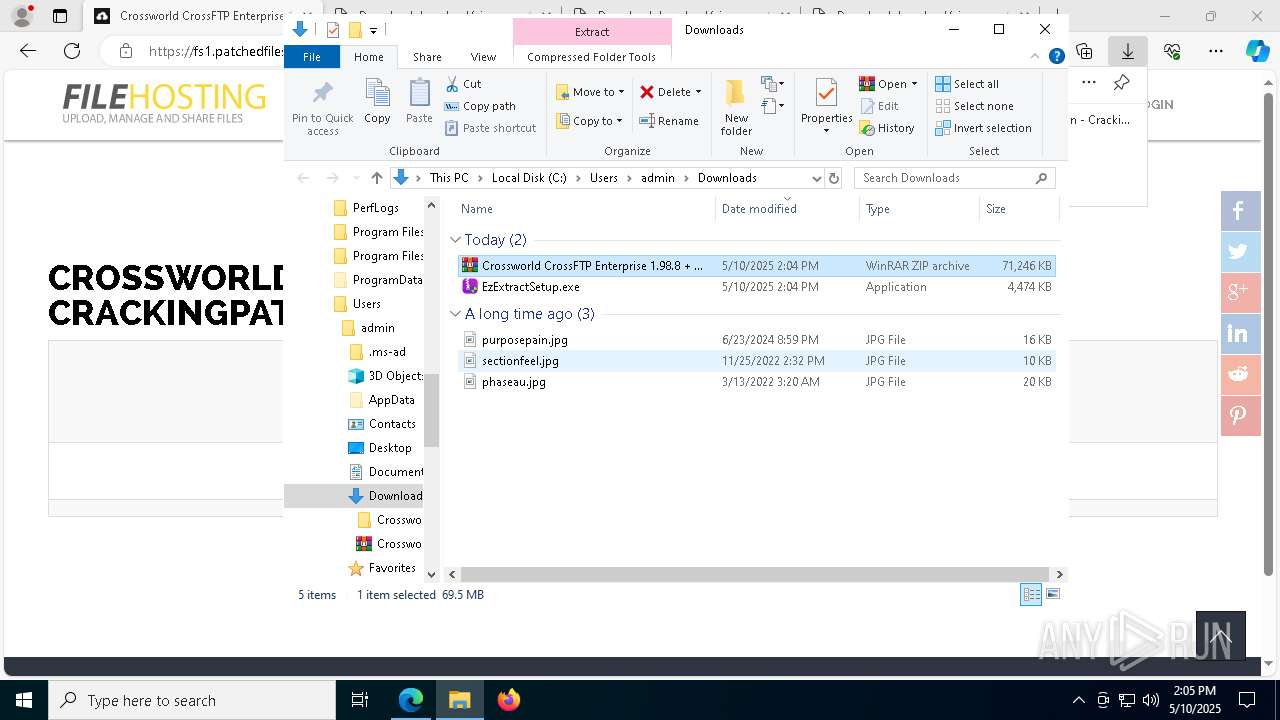Viewport: 1280px width, 720px height.
Task: Click Invert selection in ribbon
Action: point(983,128)
